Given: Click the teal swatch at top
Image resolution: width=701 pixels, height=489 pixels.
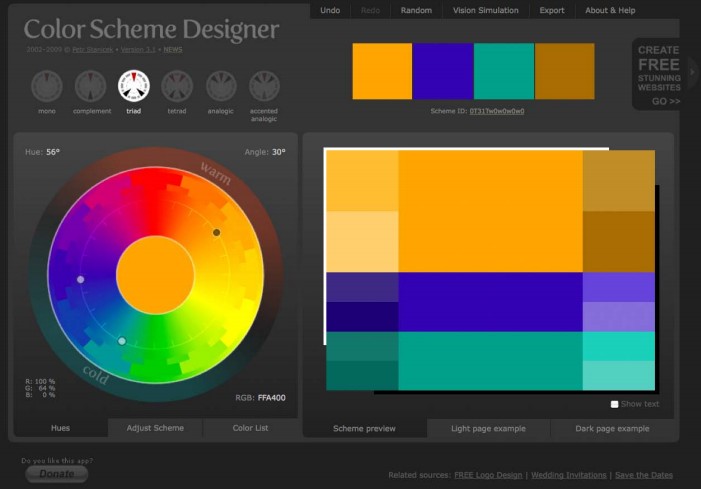Looking at the screenshot, I should [x=504, y=71].
